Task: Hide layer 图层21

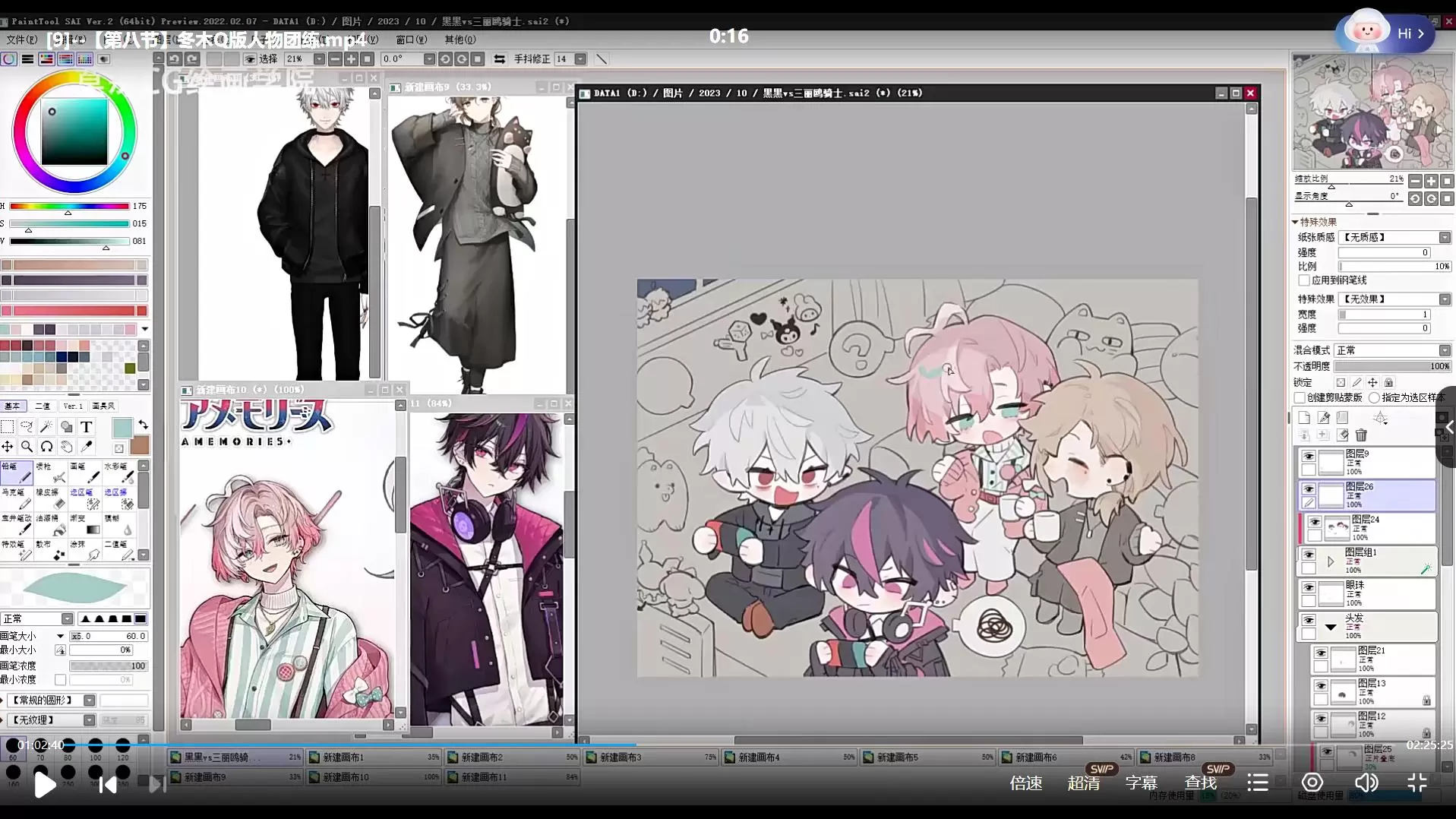Action: 1321,653
